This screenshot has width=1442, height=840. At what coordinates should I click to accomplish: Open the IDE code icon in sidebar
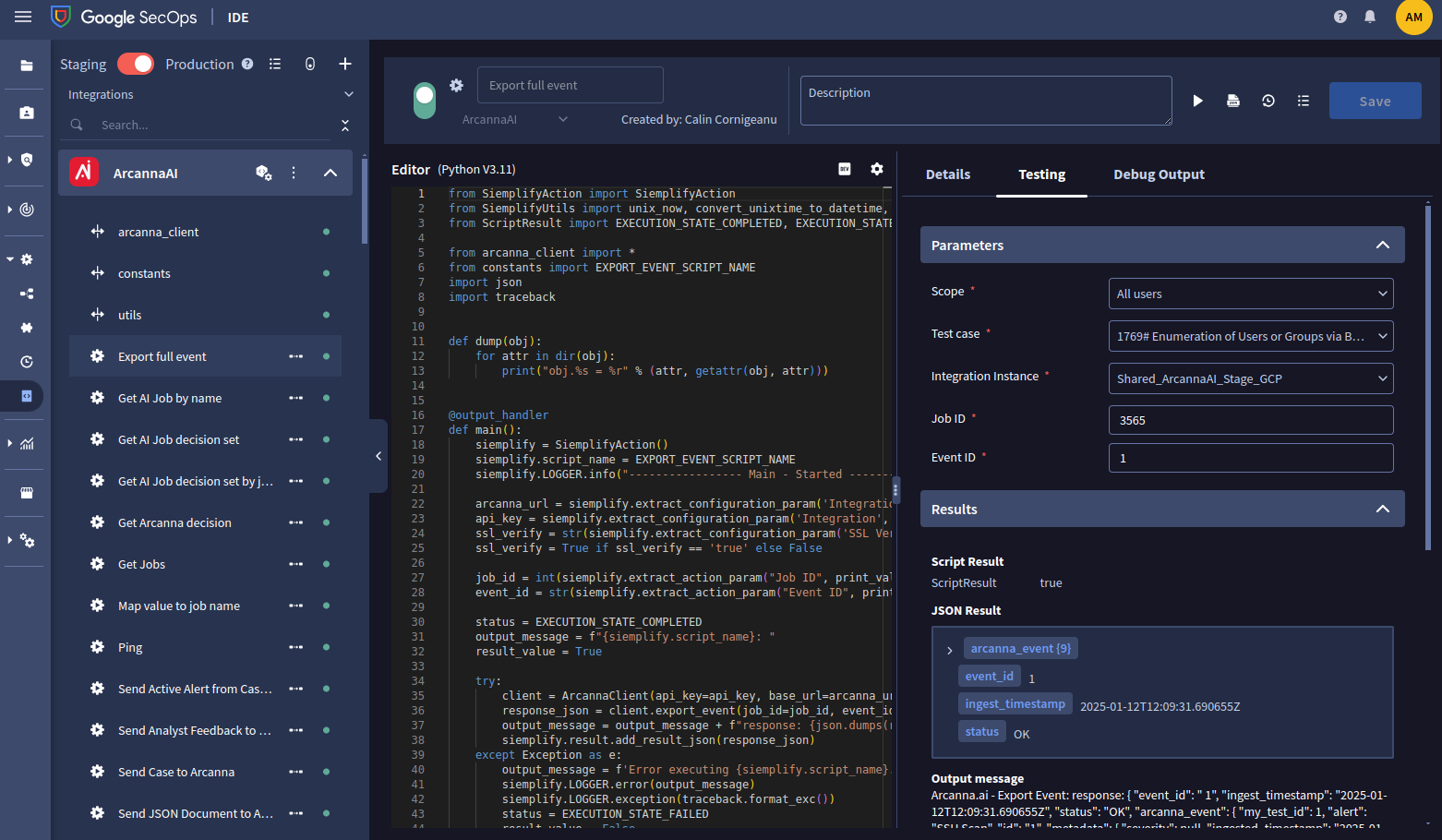click(x=27, y=396)
